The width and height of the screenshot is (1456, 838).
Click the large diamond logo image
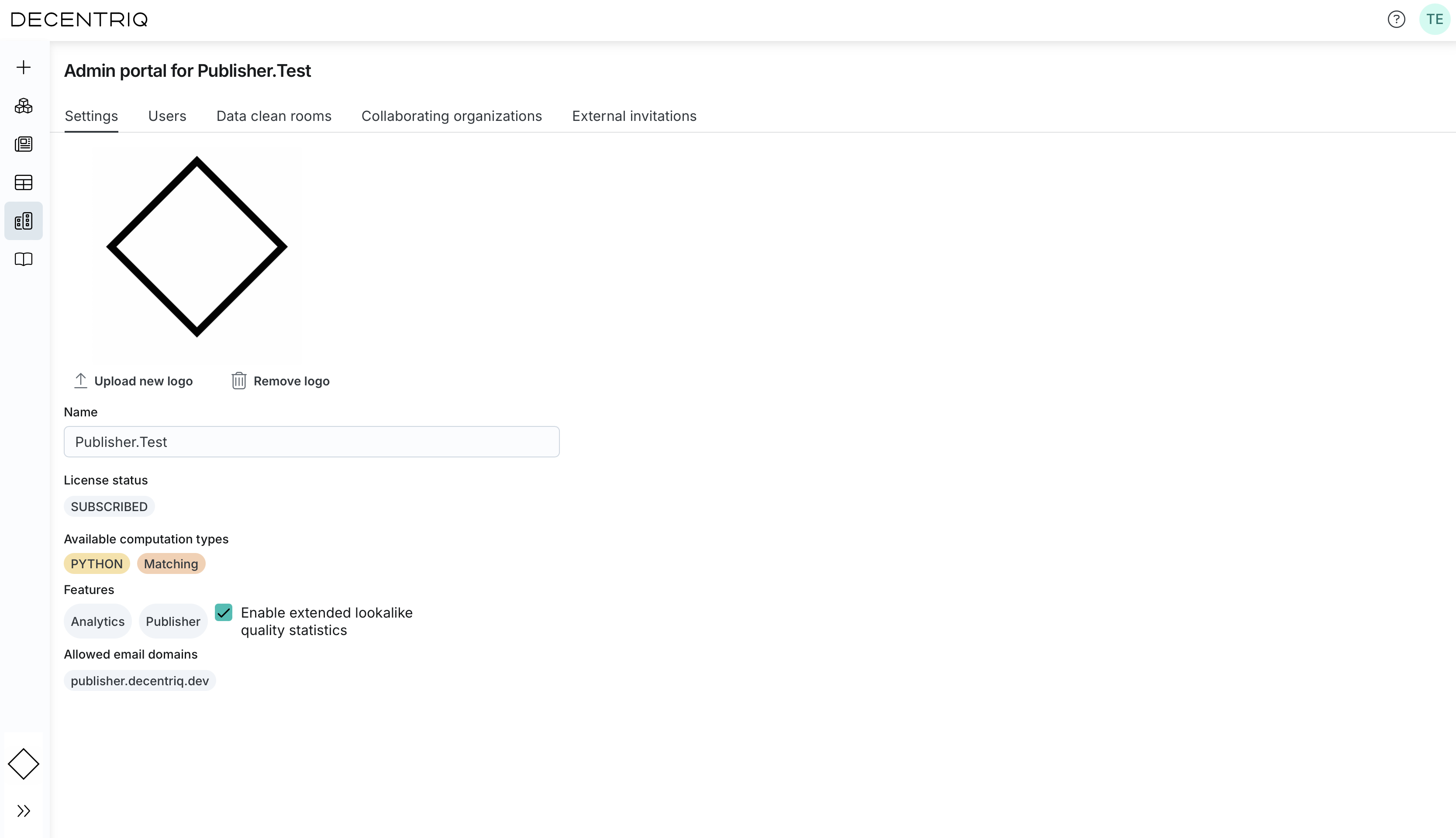point(197,247)
